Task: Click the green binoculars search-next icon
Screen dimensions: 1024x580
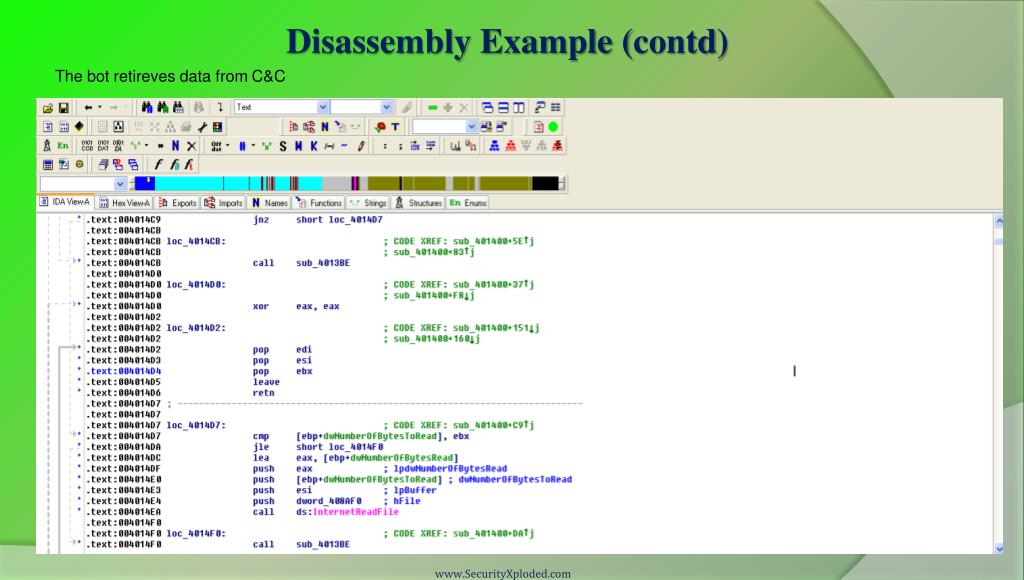Action: (162, 107)
